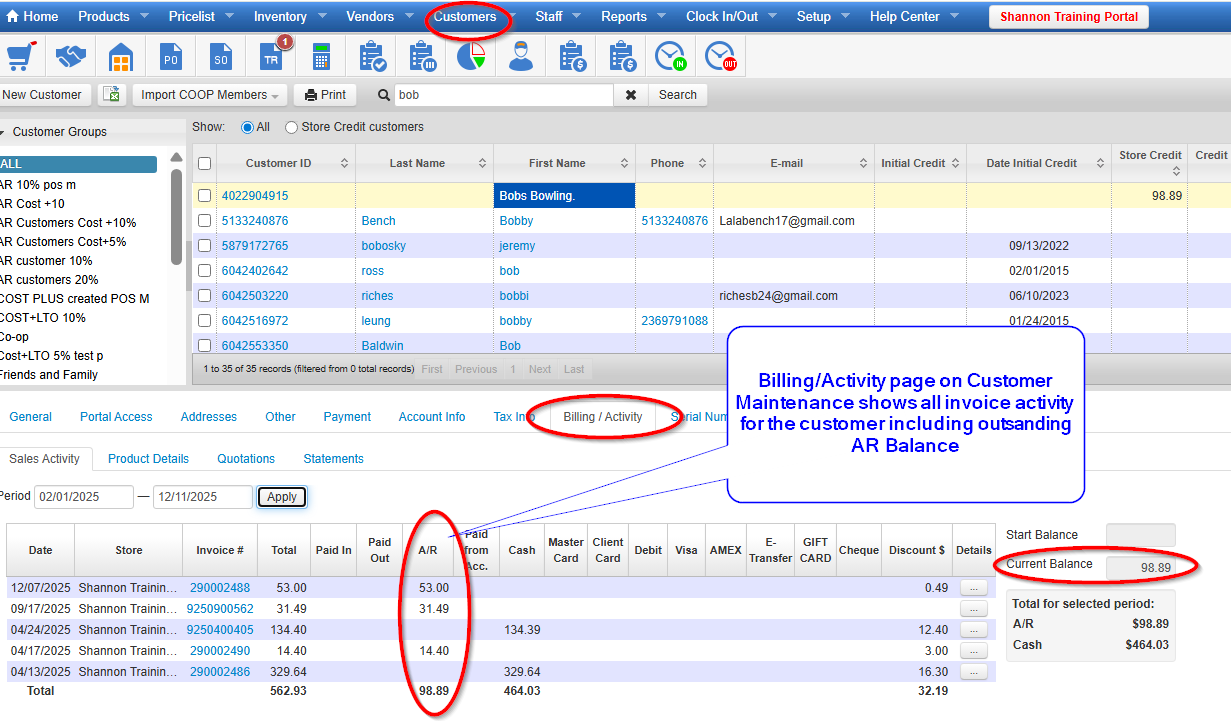Click the clipboard with pause icon

[422, 57]
